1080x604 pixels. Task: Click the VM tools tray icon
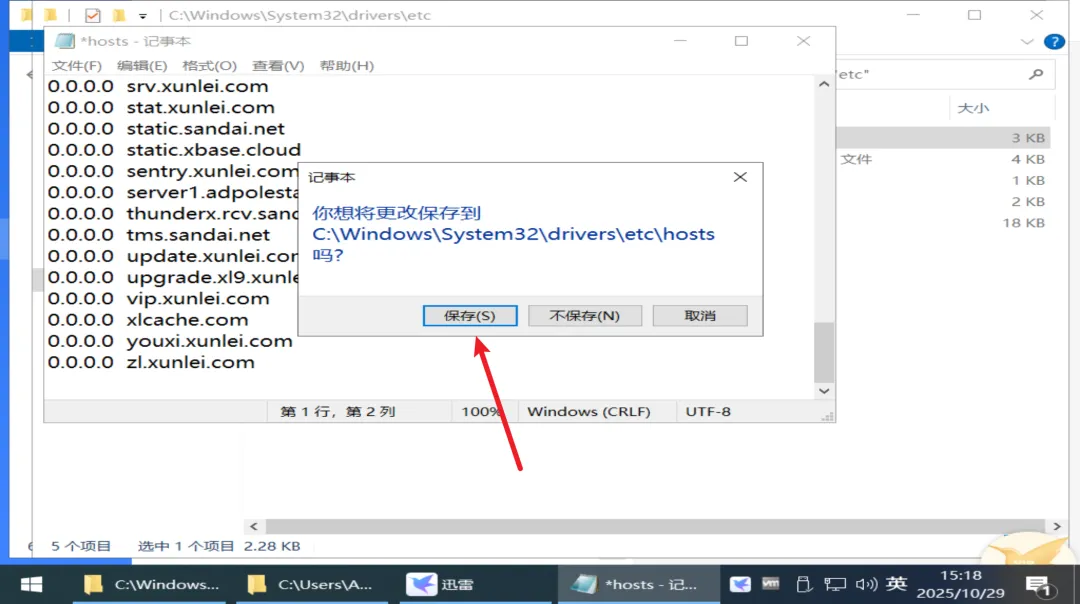click(771, 584)
